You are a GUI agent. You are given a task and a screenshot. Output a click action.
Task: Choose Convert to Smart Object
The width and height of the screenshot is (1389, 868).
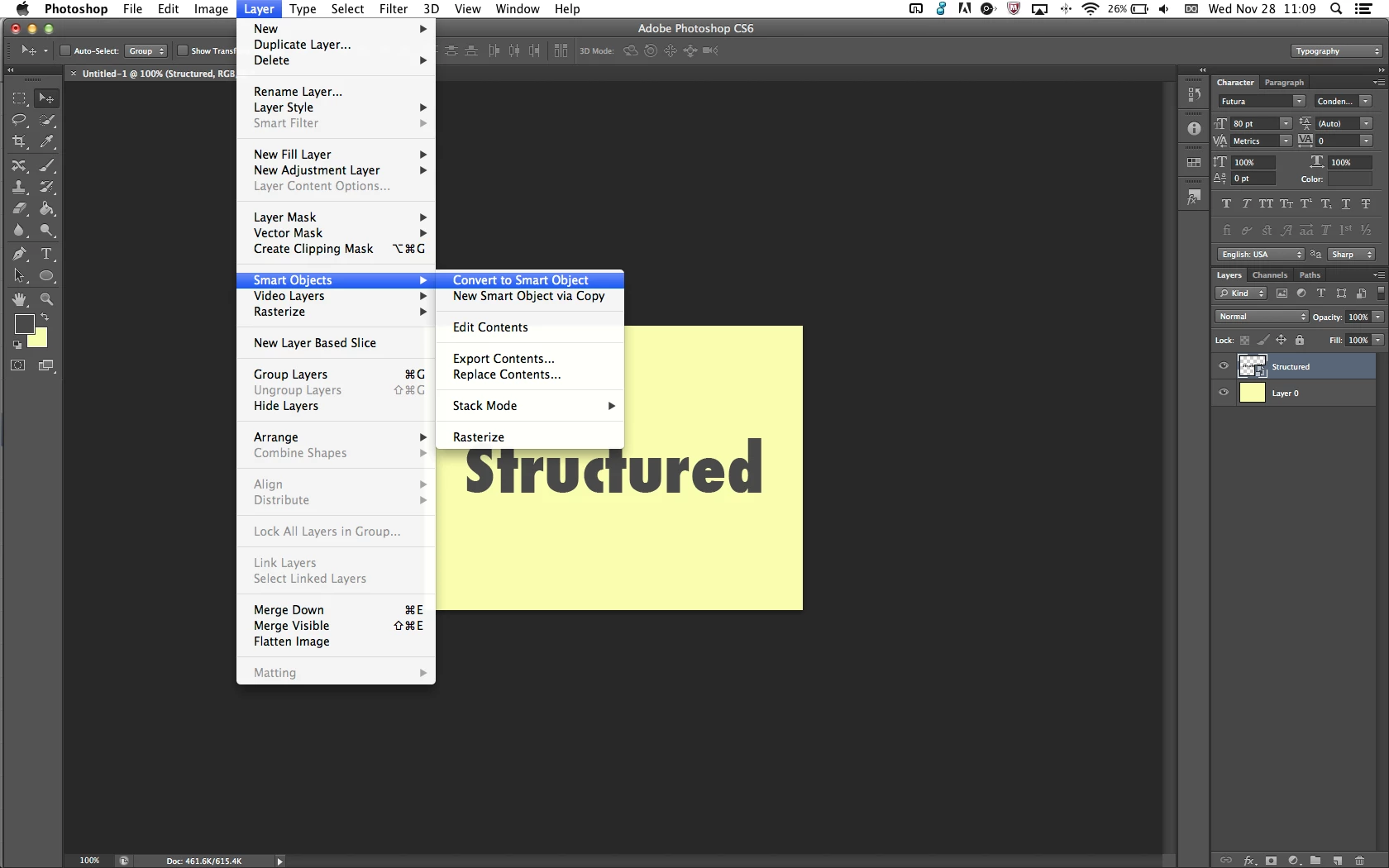click(x=529, y=280)
